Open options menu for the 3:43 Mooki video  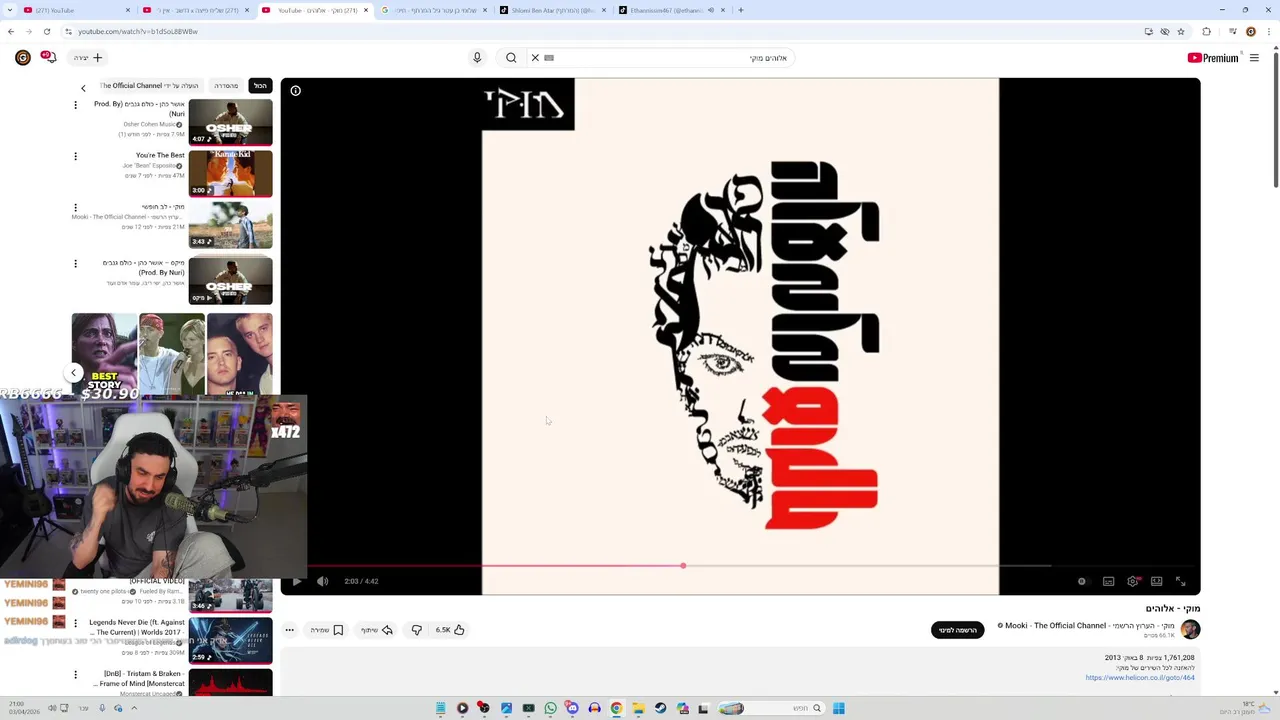click(x=75, y=208)
